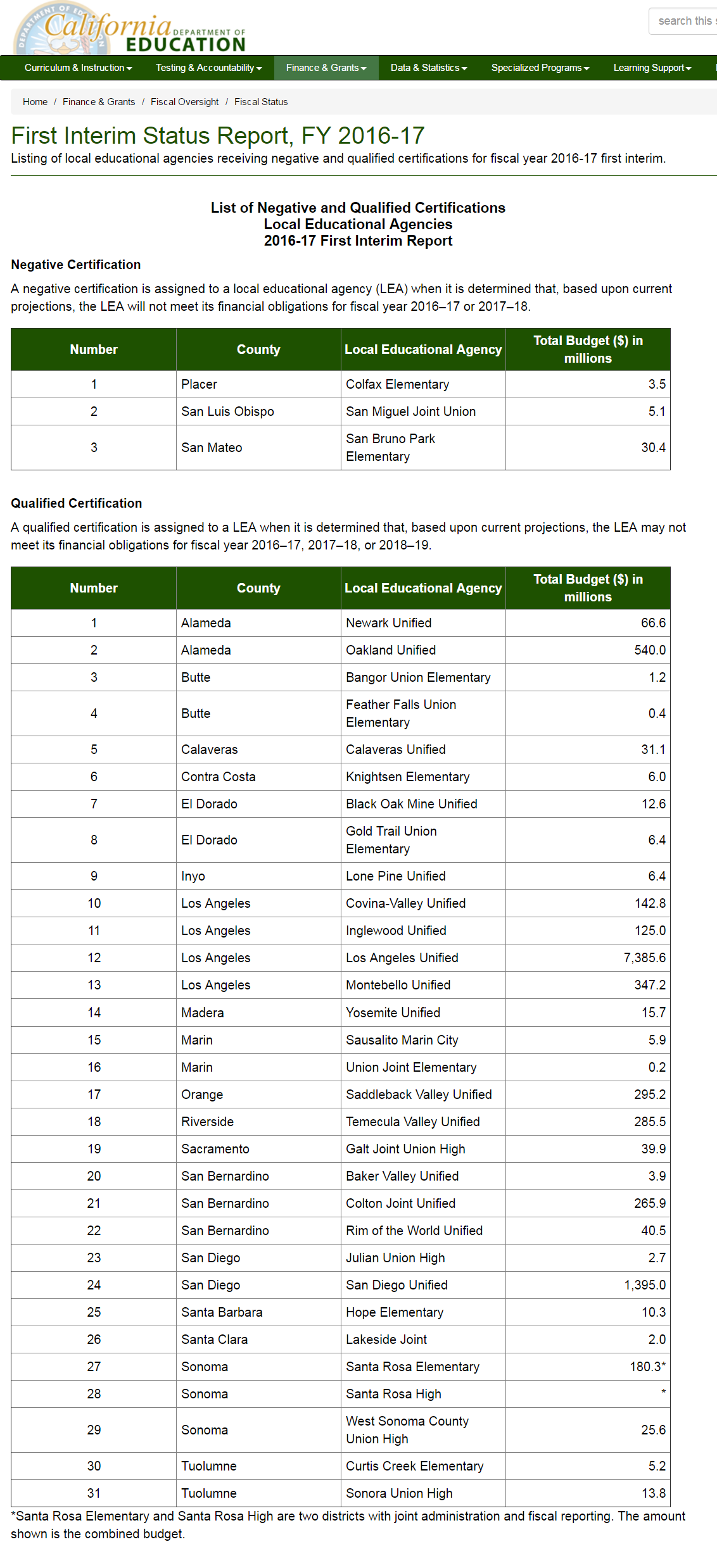Click the San Diego Unified budget value 1,395.0
This screenshot has width=717, height=1568.
coord(644,1285)
